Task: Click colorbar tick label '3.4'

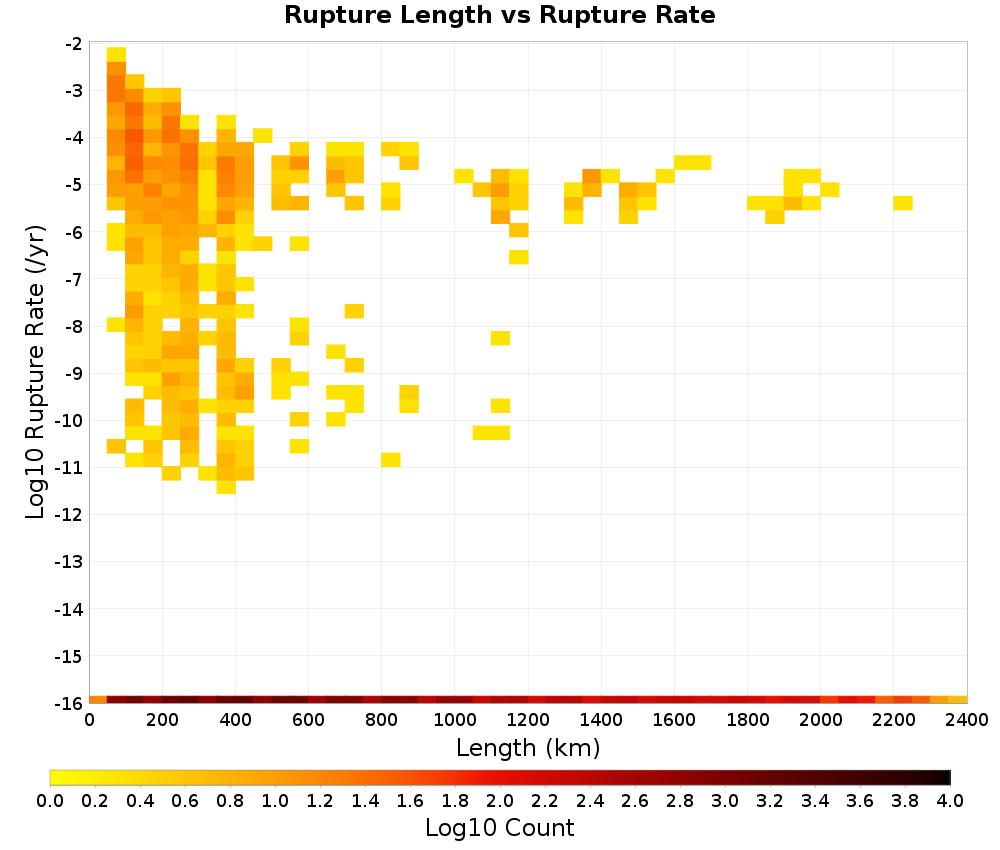Action: [x=815, y=801]
